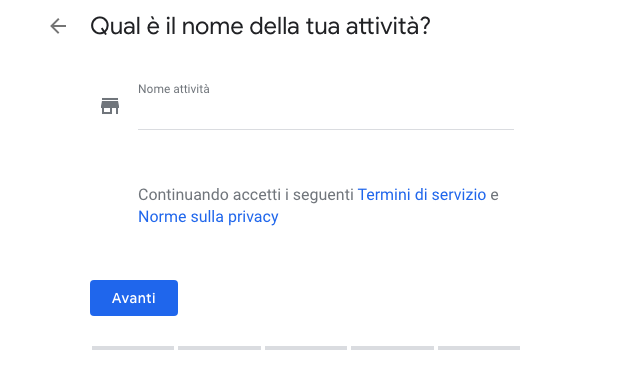
Task: Click the word 'attività?' in the heading
Action: (x=388, y=27)
